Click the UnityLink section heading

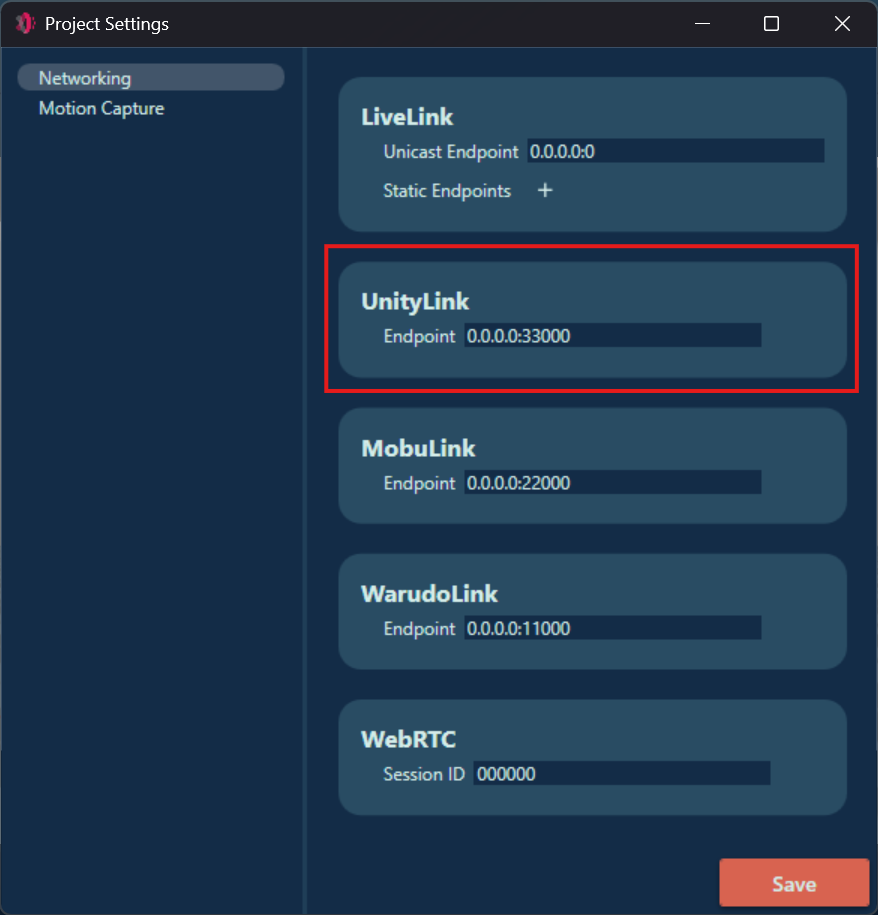(x=415, y=301)
